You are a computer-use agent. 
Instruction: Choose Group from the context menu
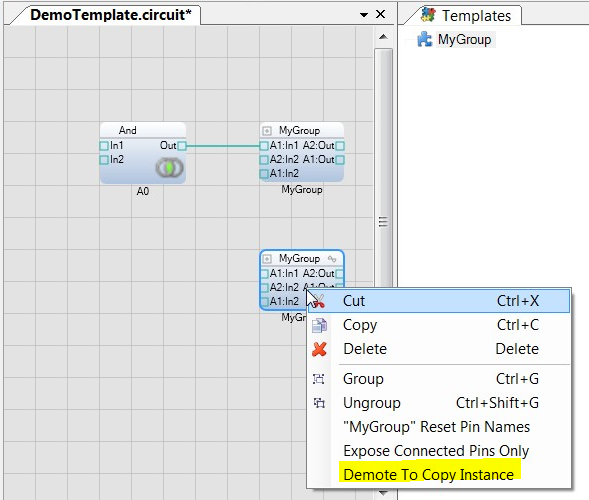(439, 379)
